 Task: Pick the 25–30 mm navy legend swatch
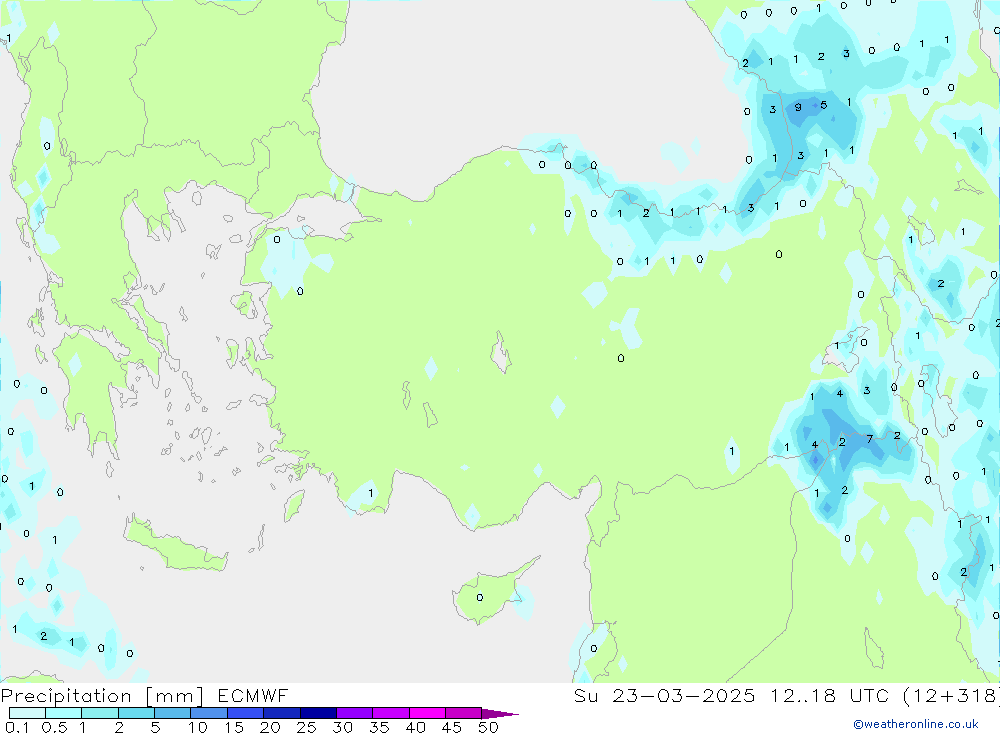point(318,713)
